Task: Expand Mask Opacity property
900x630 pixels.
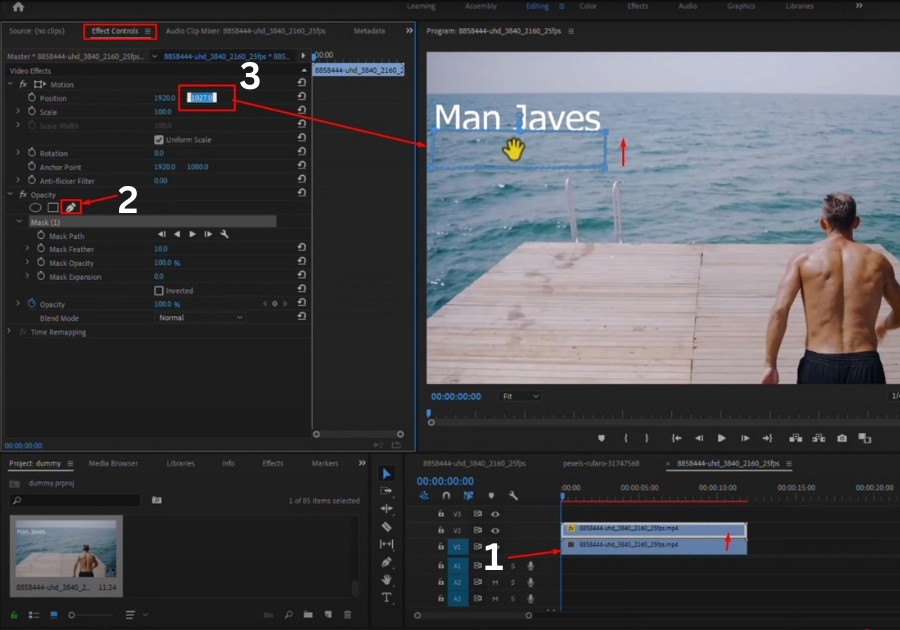Action: pyautogui.click(x=27, y=262)
